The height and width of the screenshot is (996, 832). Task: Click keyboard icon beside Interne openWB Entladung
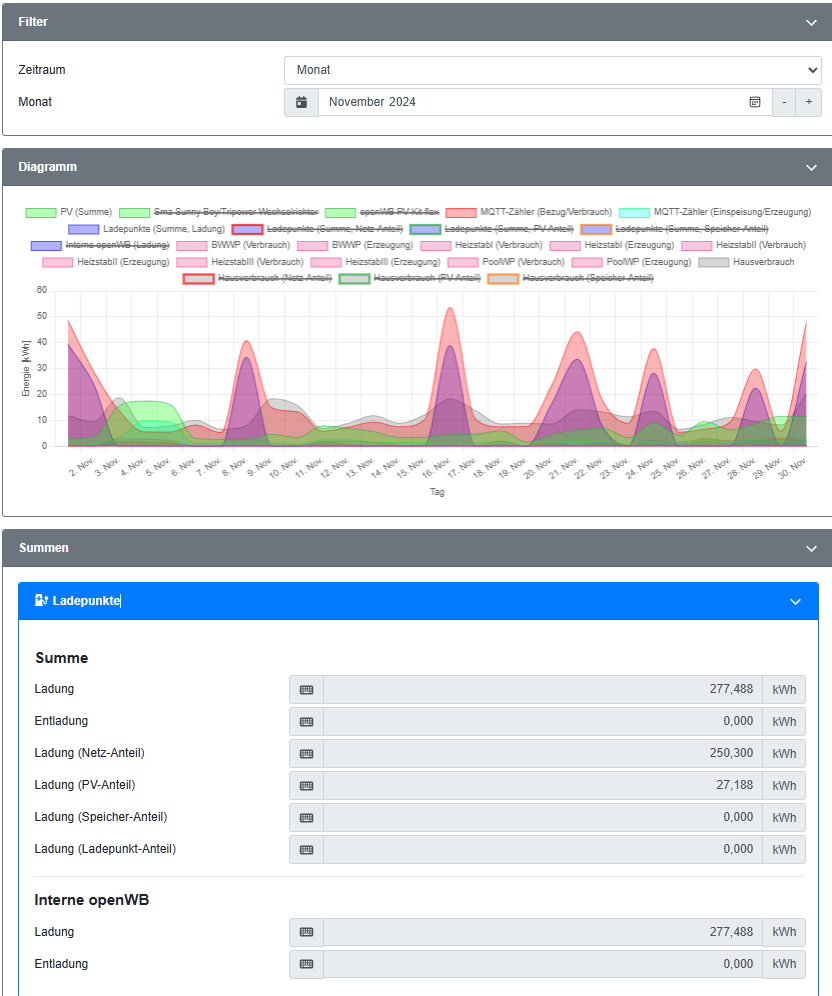pyautogui.click(x=306, y=965)
